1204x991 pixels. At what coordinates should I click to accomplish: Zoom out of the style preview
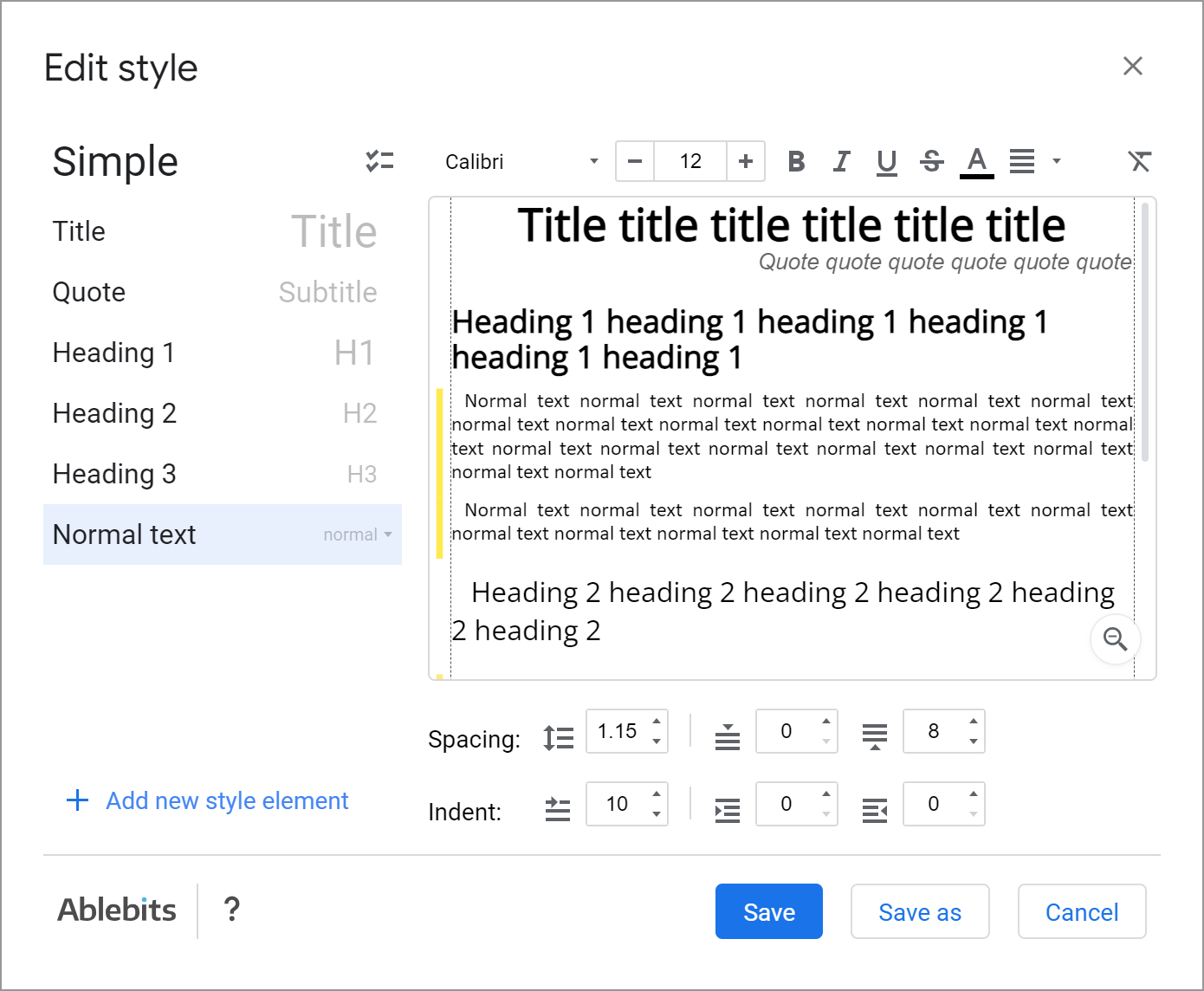[x=1115, y=640]
